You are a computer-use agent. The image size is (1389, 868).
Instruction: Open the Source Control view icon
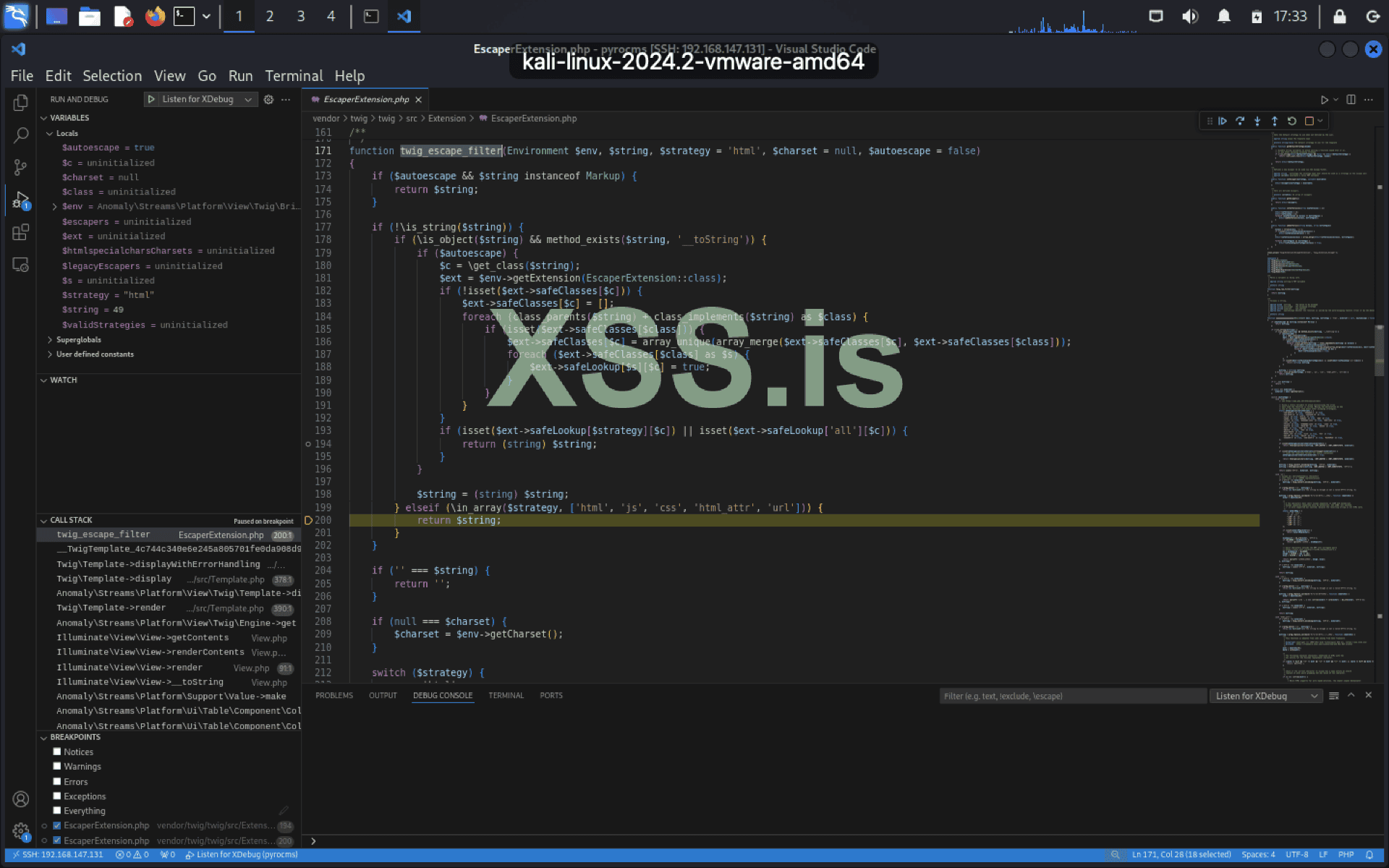click(20, 168)
